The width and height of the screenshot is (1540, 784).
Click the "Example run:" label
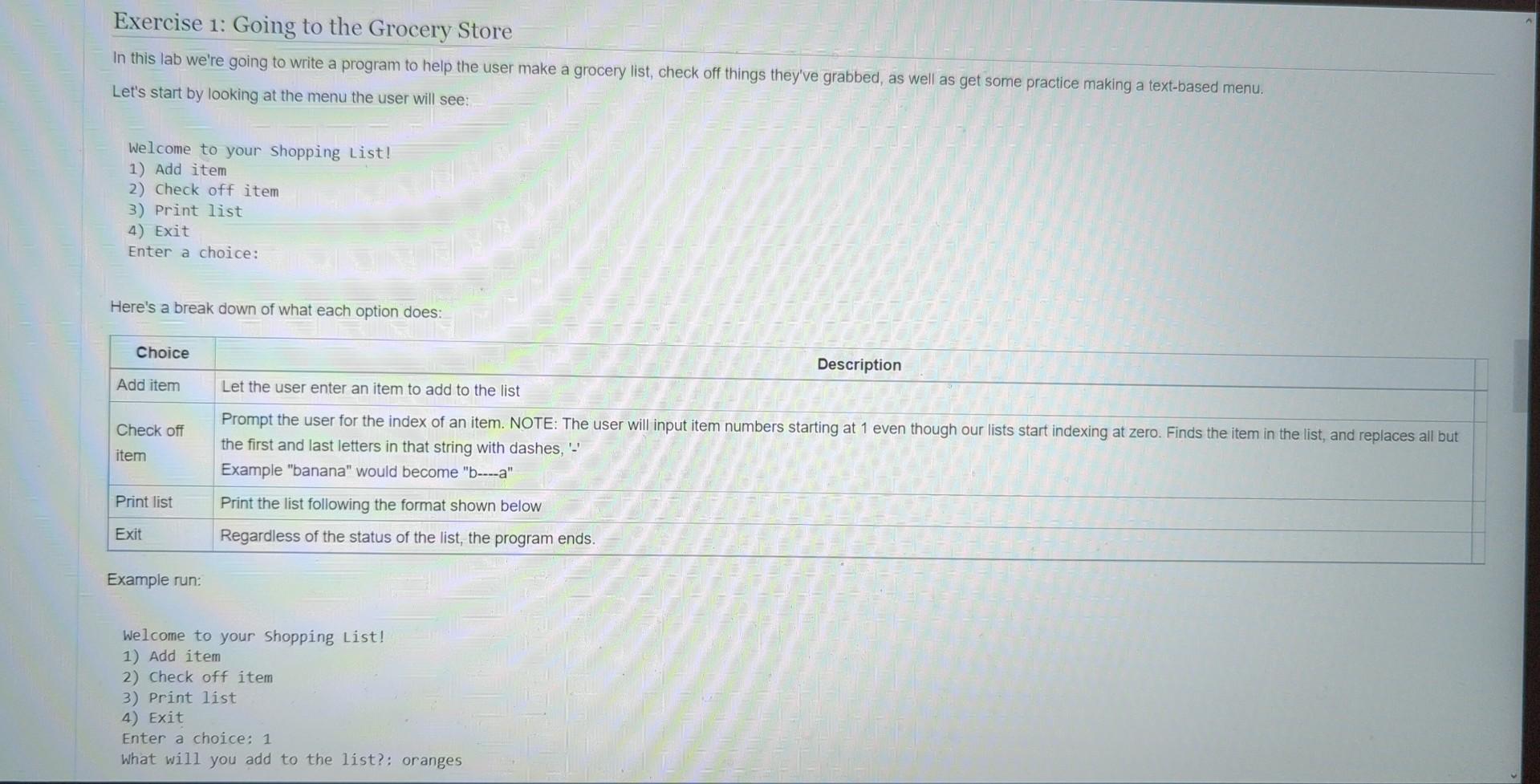(154, 579)
